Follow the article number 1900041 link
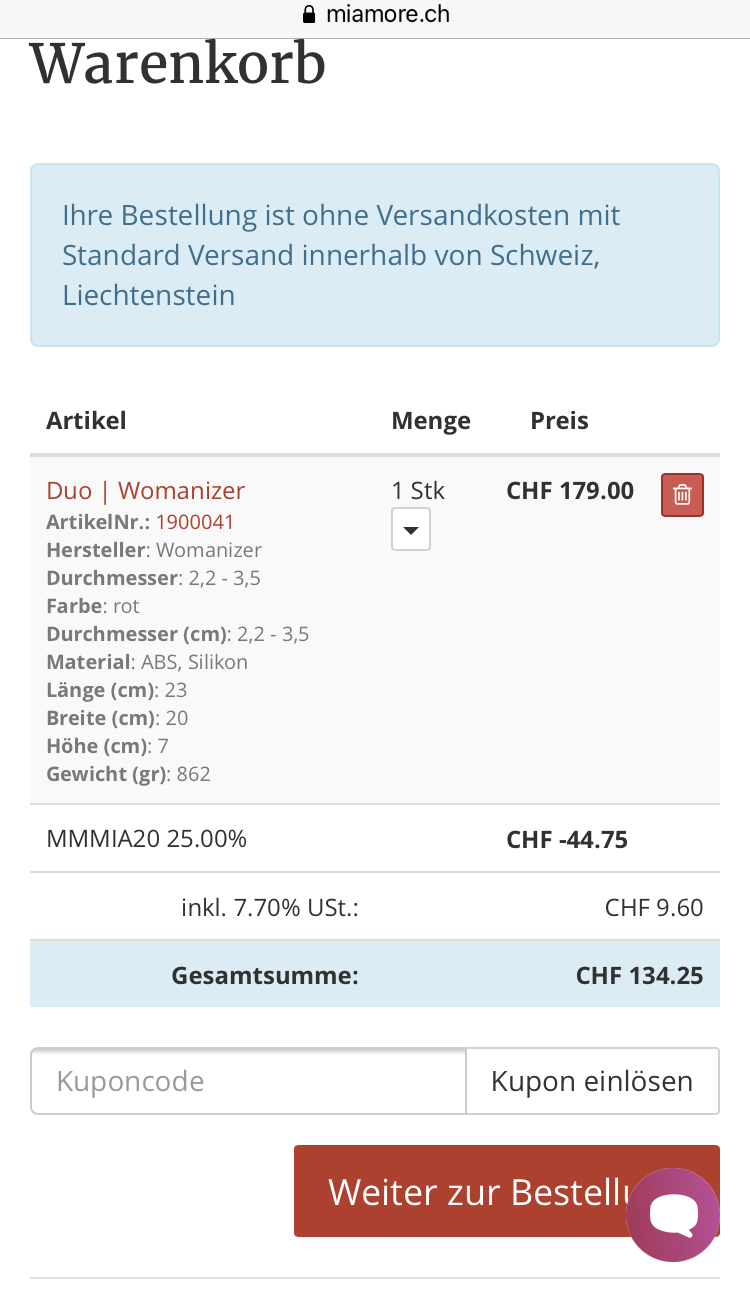The width and height of the screenshot is (750, 1294). tap(195, 522)
